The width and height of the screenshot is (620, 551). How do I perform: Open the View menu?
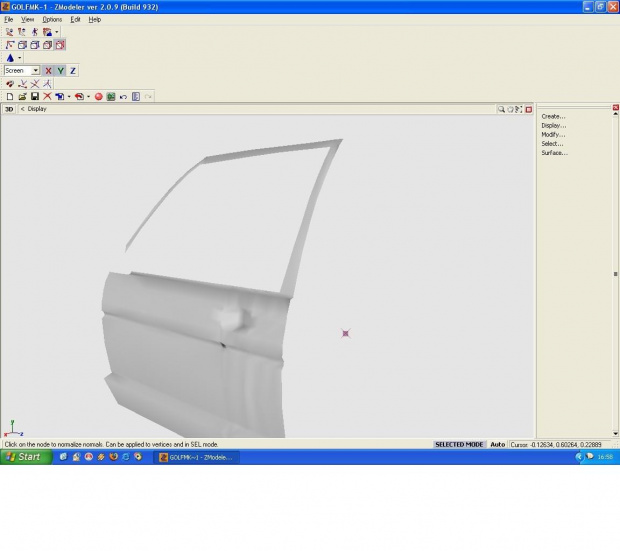tap(27, 19)
